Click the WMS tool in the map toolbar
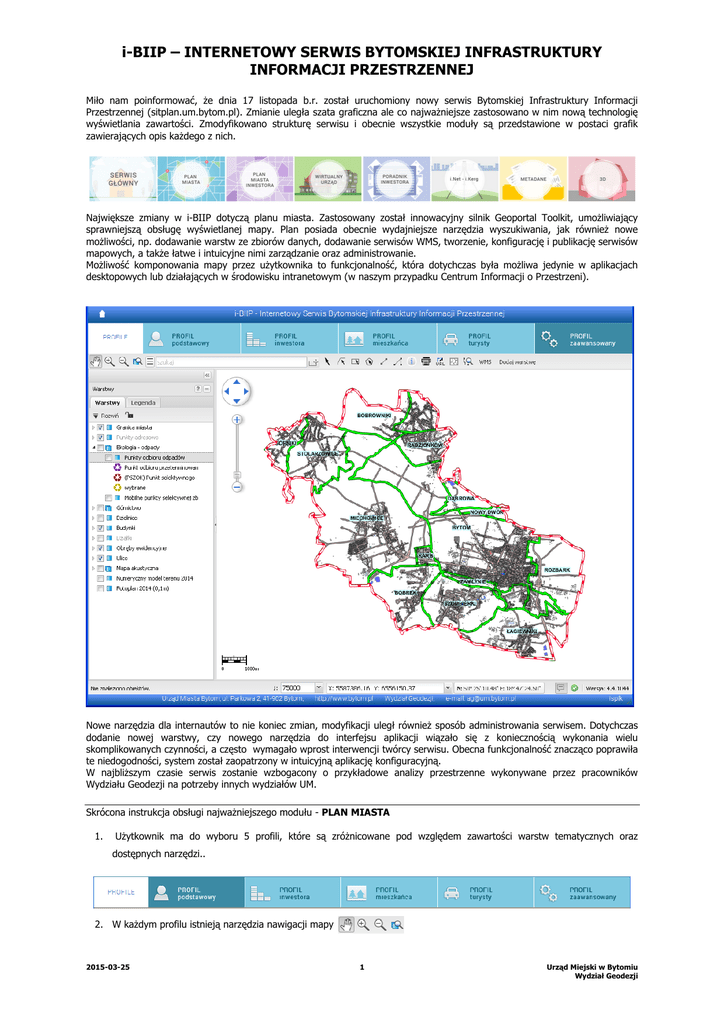 point(485,361)
